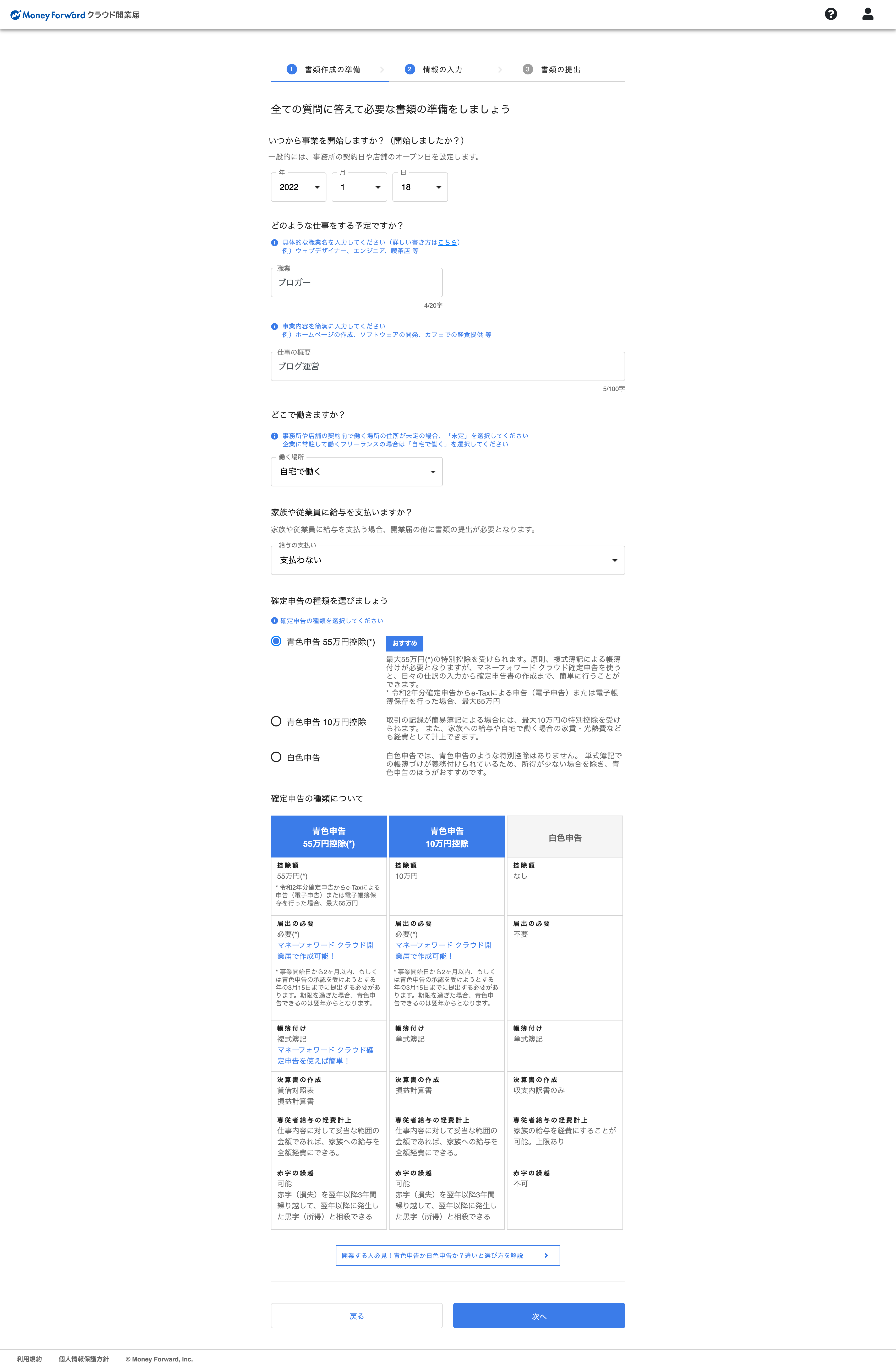Select 白色申告 radio option
Screen dimensions: 896x1368
click(x=276, y=757)
